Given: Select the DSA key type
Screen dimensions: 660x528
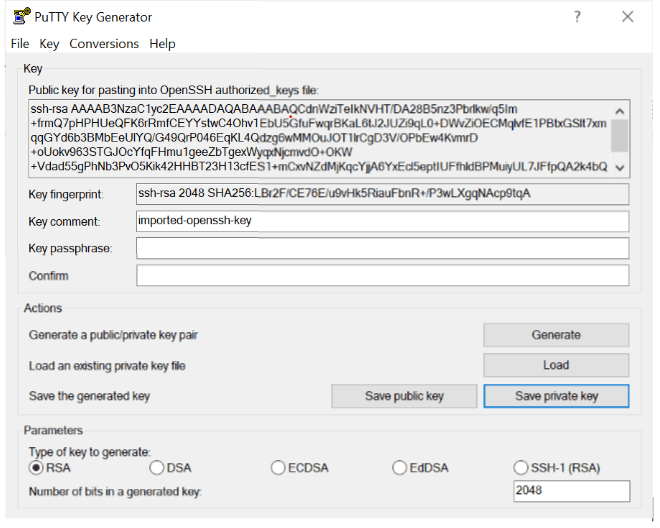Looking at the screenshot, I should click(156, 467).
